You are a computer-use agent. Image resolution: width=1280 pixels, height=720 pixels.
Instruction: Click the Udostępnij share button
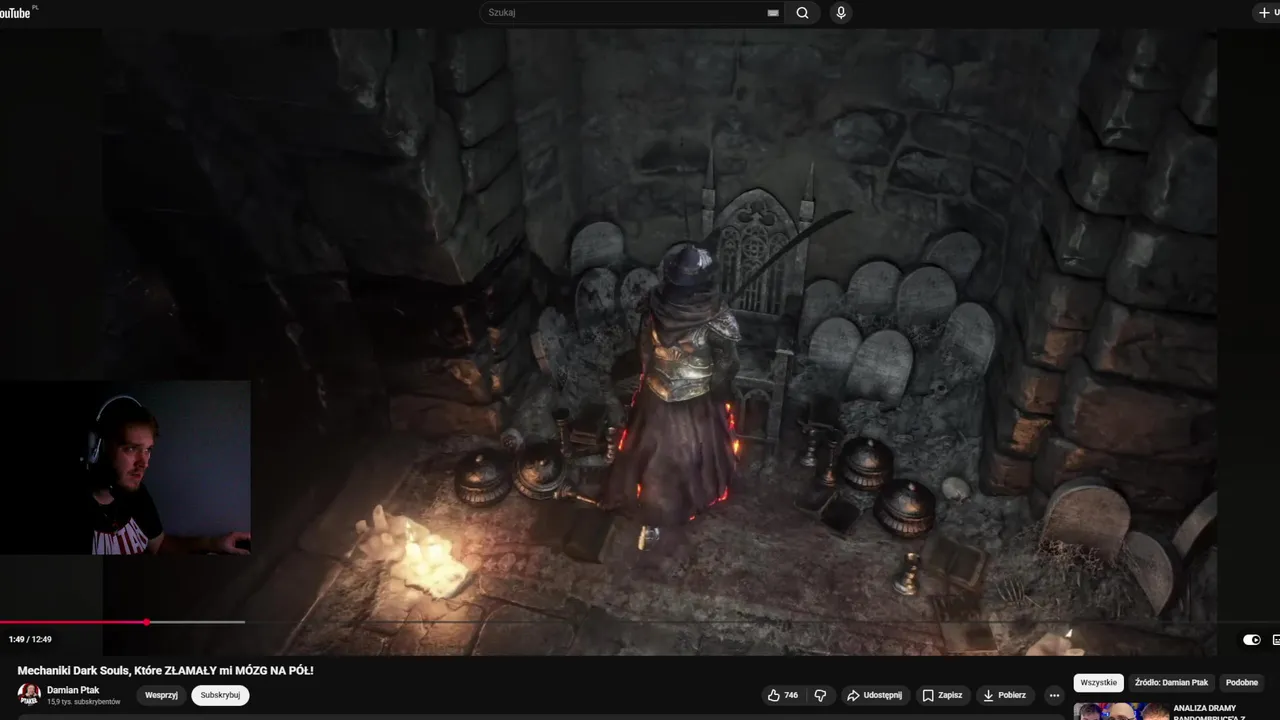(874, 695)
